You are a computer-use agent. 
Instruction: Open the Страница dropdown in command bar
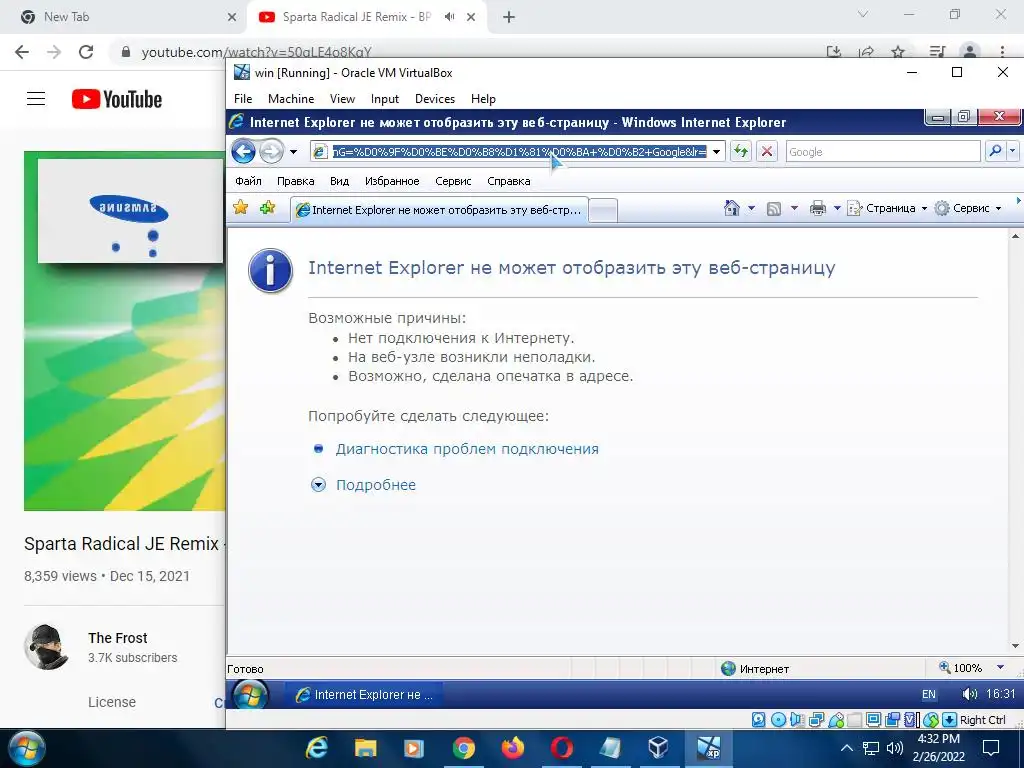(887, 208)
